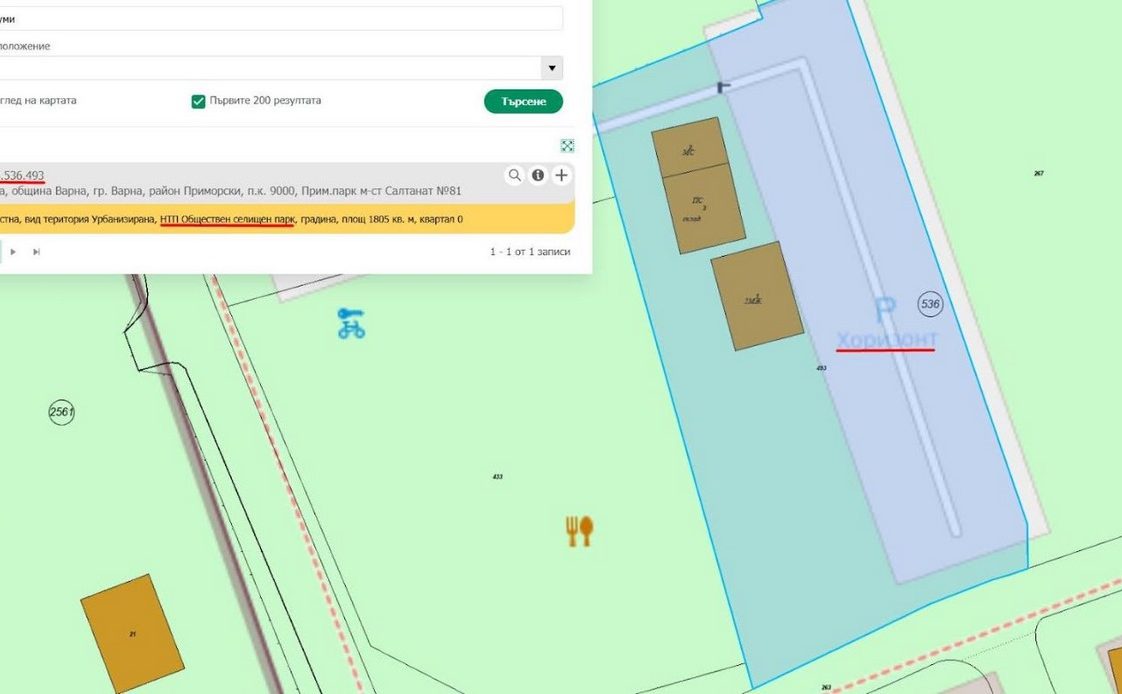The width and height of the screenshot is (1122, 694).
Task: Click the blue bicycle icon on the map
Action: coord(351,323)
